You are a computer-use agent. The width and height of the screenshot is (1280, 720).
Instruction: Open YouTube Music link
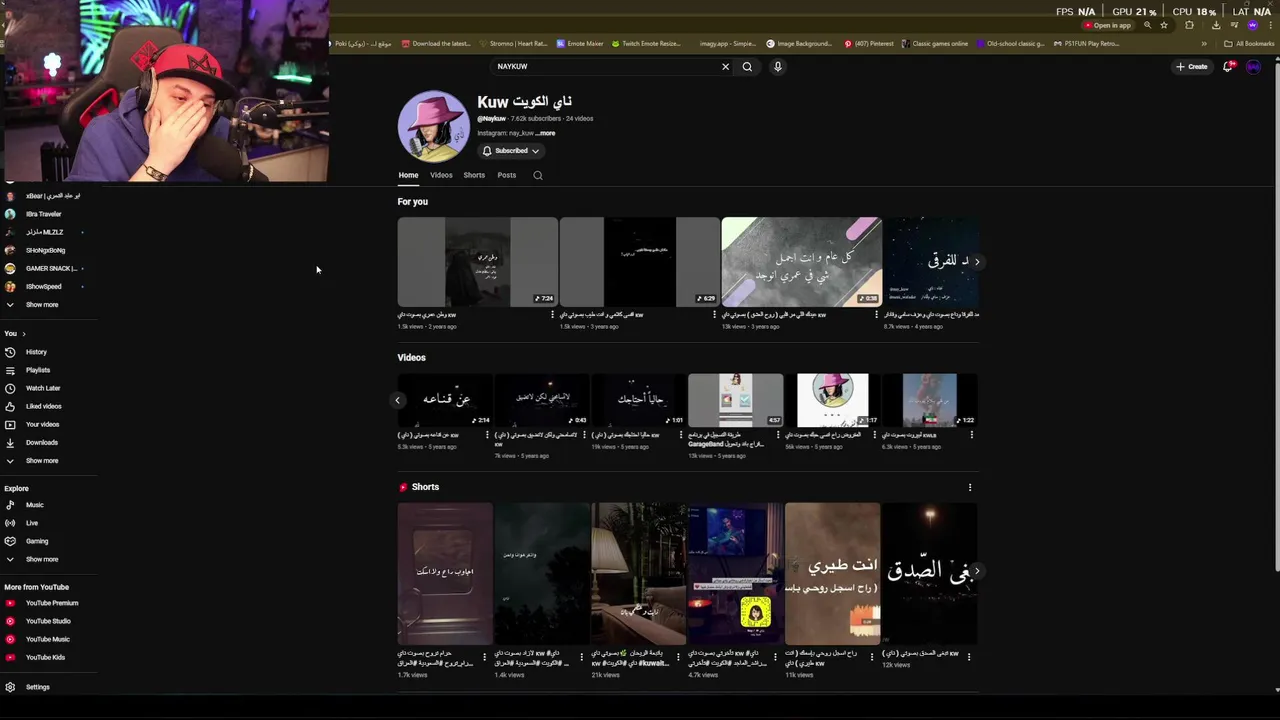[x=47, y=639]
